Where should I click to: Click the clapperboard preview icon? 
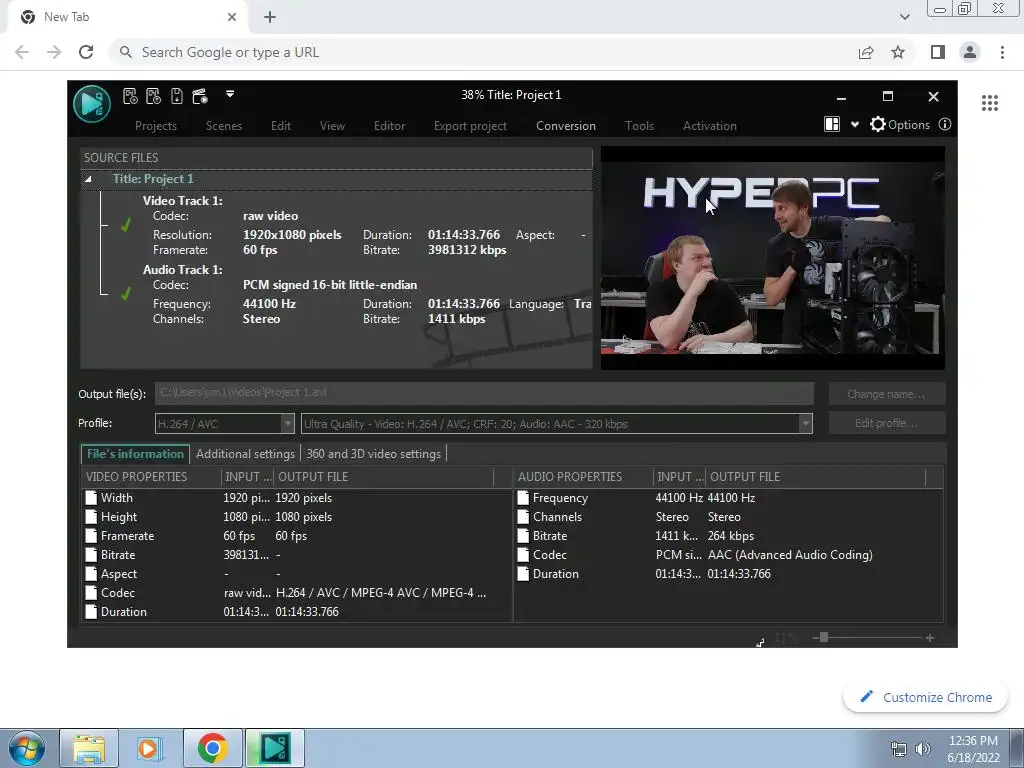coord(200,96)
